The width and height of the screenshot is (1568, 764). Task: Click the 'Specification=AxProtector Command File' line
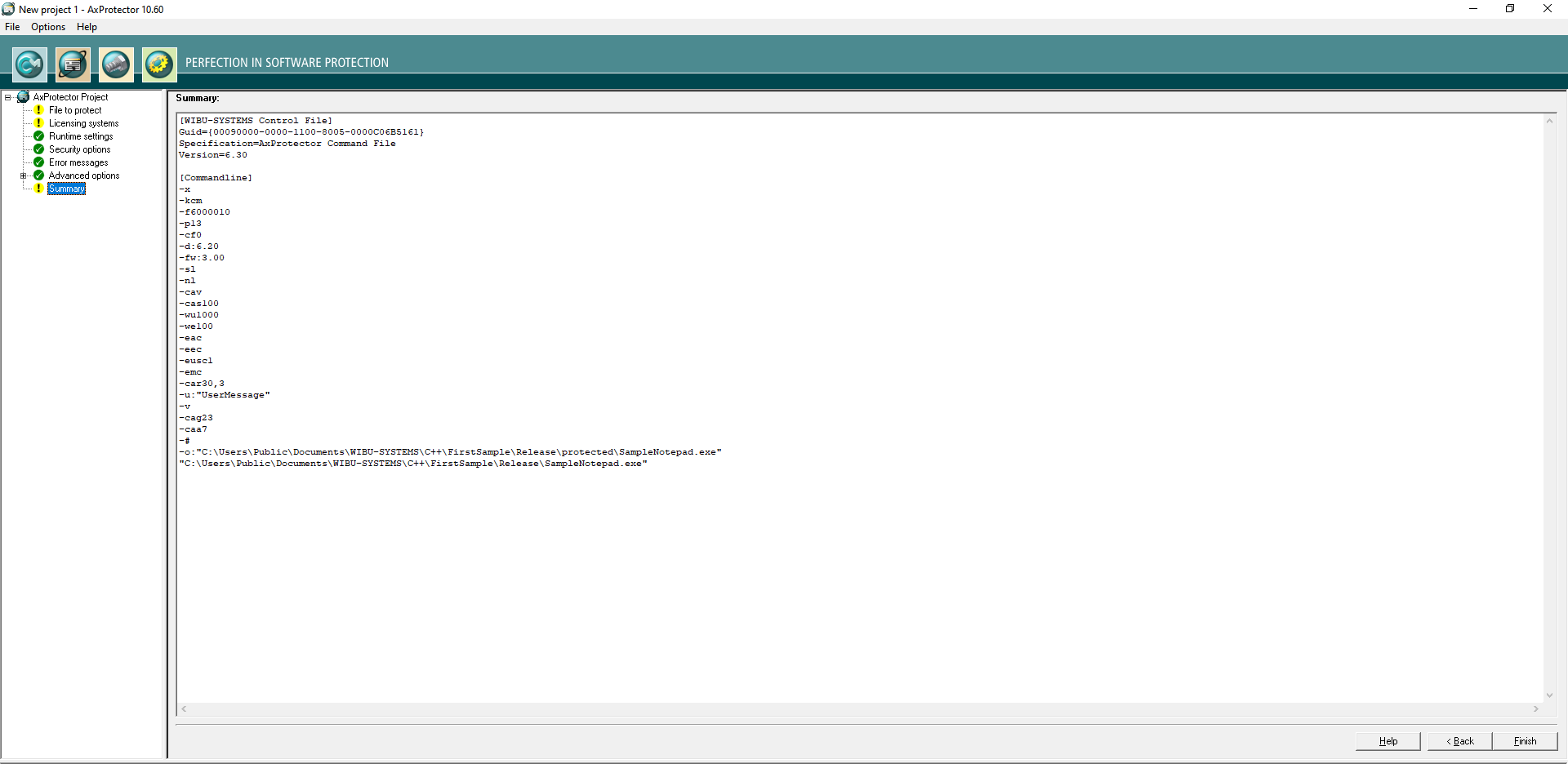287,144
